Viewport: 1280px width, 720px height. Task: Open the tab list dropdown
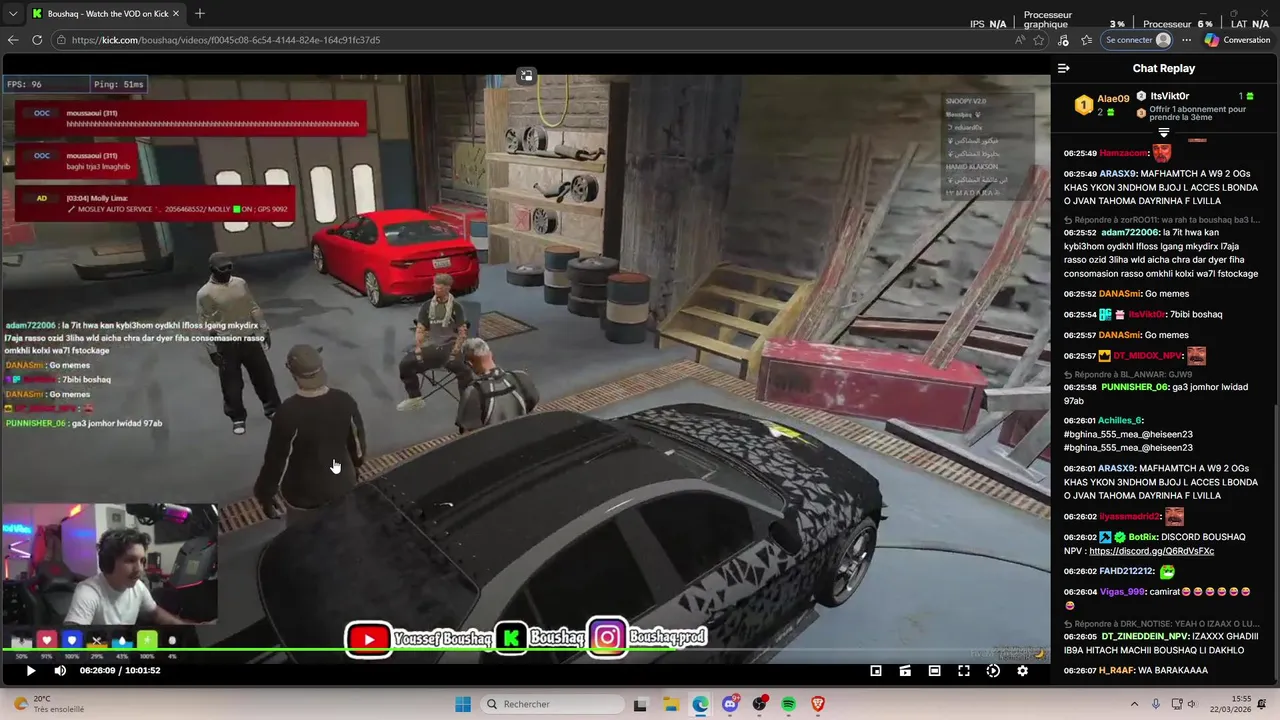pyautogui.click(x=13, y=14)
